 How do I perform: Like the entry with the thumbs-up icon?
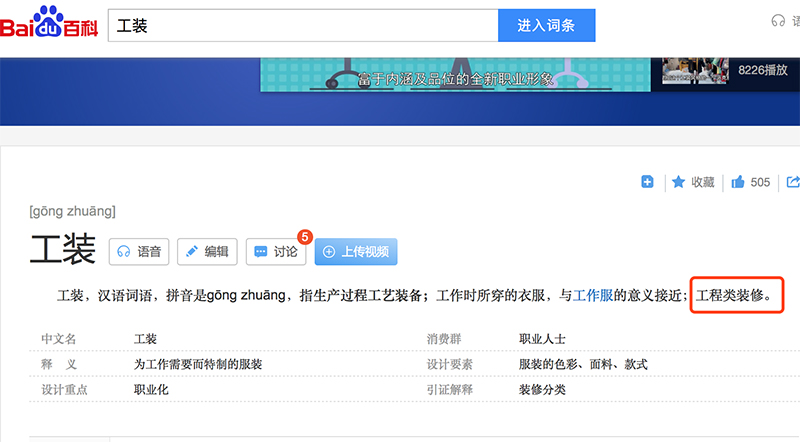click(738, 182)
